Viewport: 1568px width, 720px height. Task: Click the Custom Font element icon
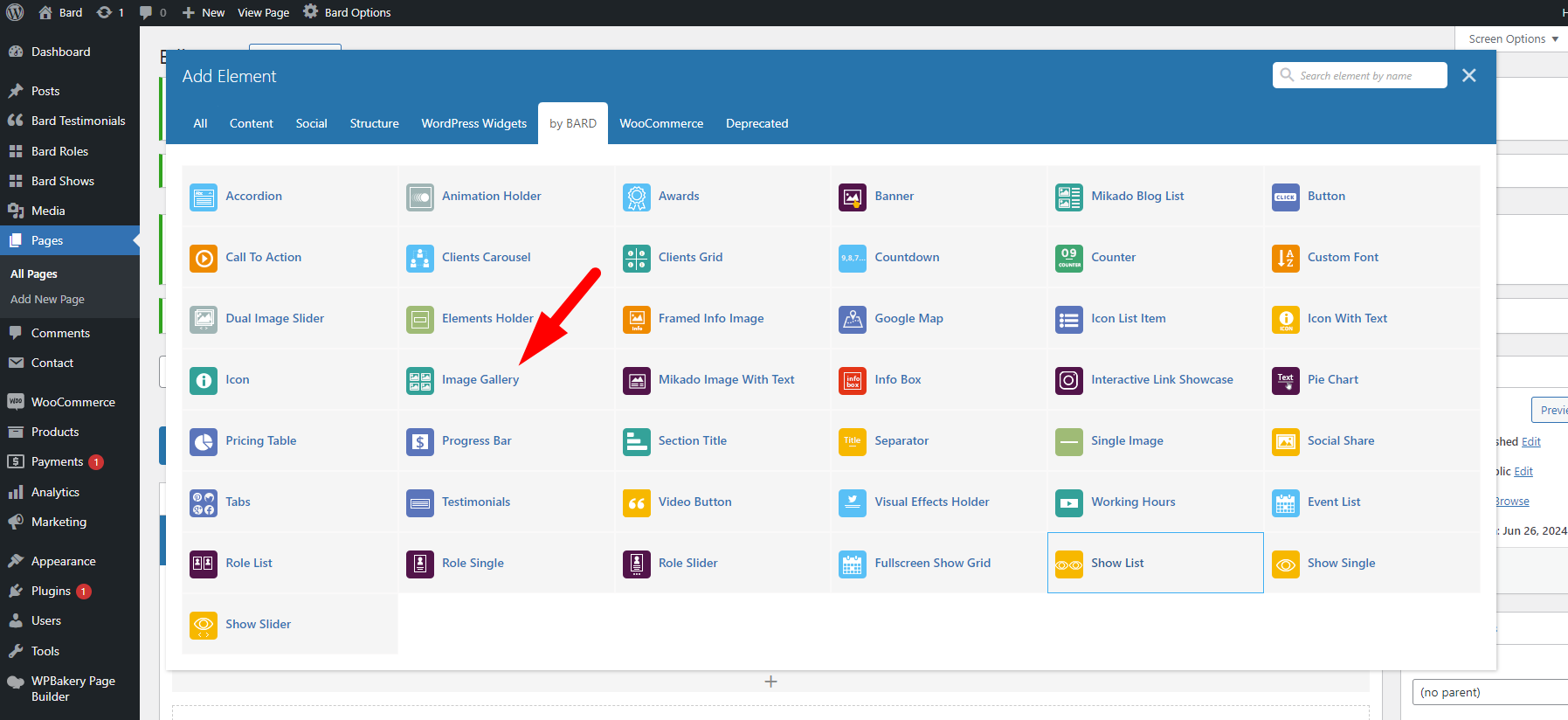[1286, 258]
